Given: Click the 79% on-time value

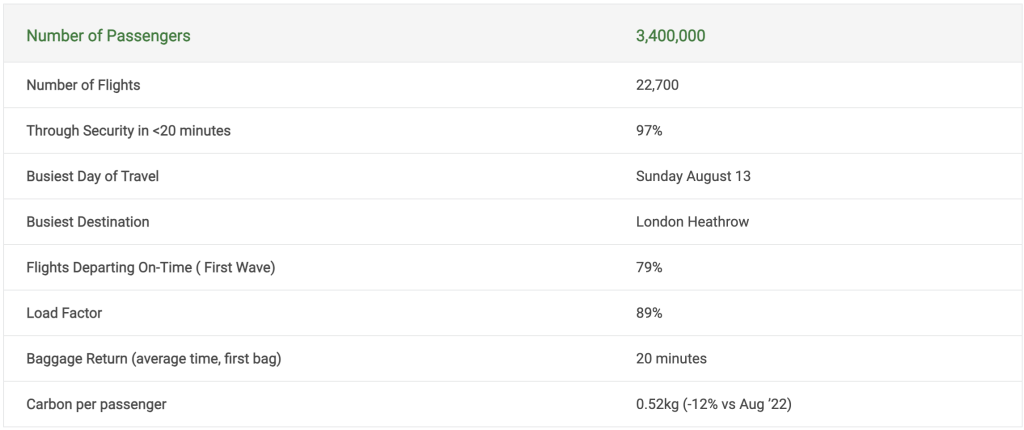Looking at the screenshot, I should [649, 268].
